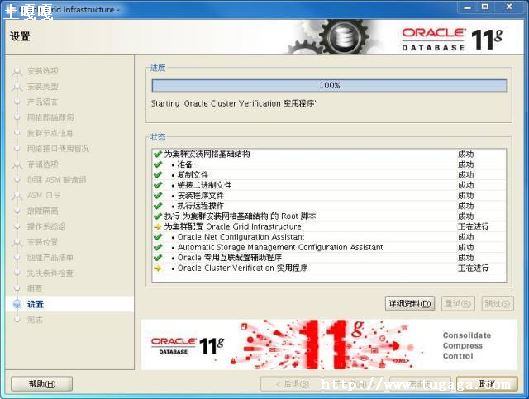The image size is (529, 399).
Task: Select the 概要 step in sidebar
Action: click(35, 289)
